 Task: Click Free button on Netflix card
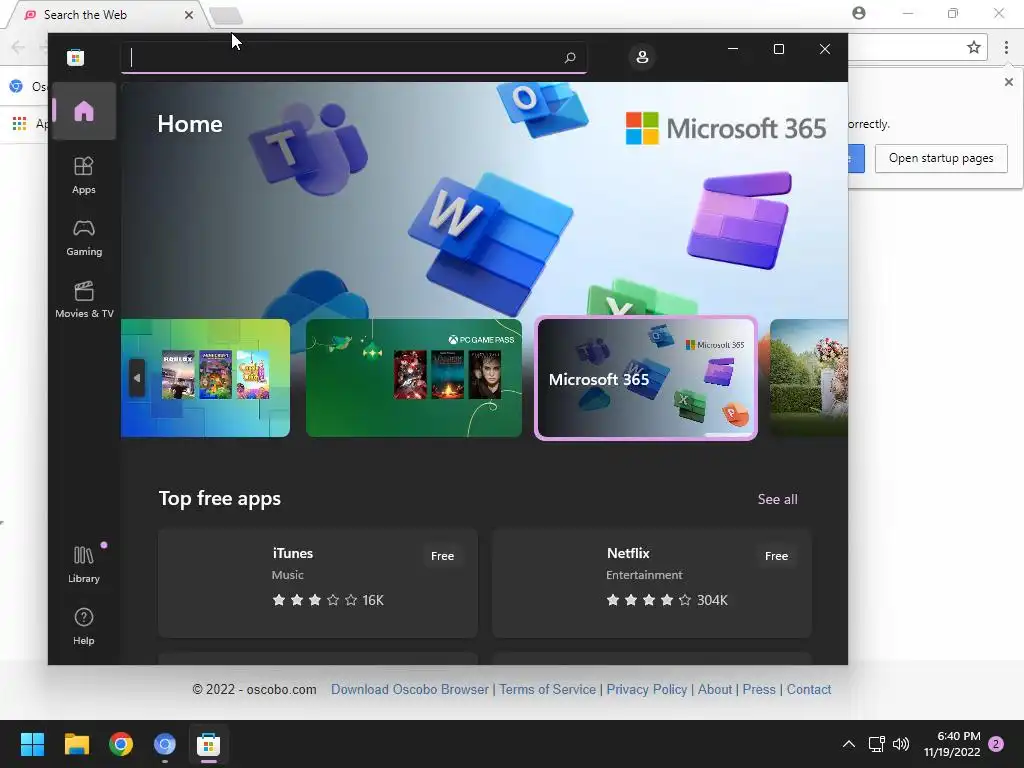[776, 556]
